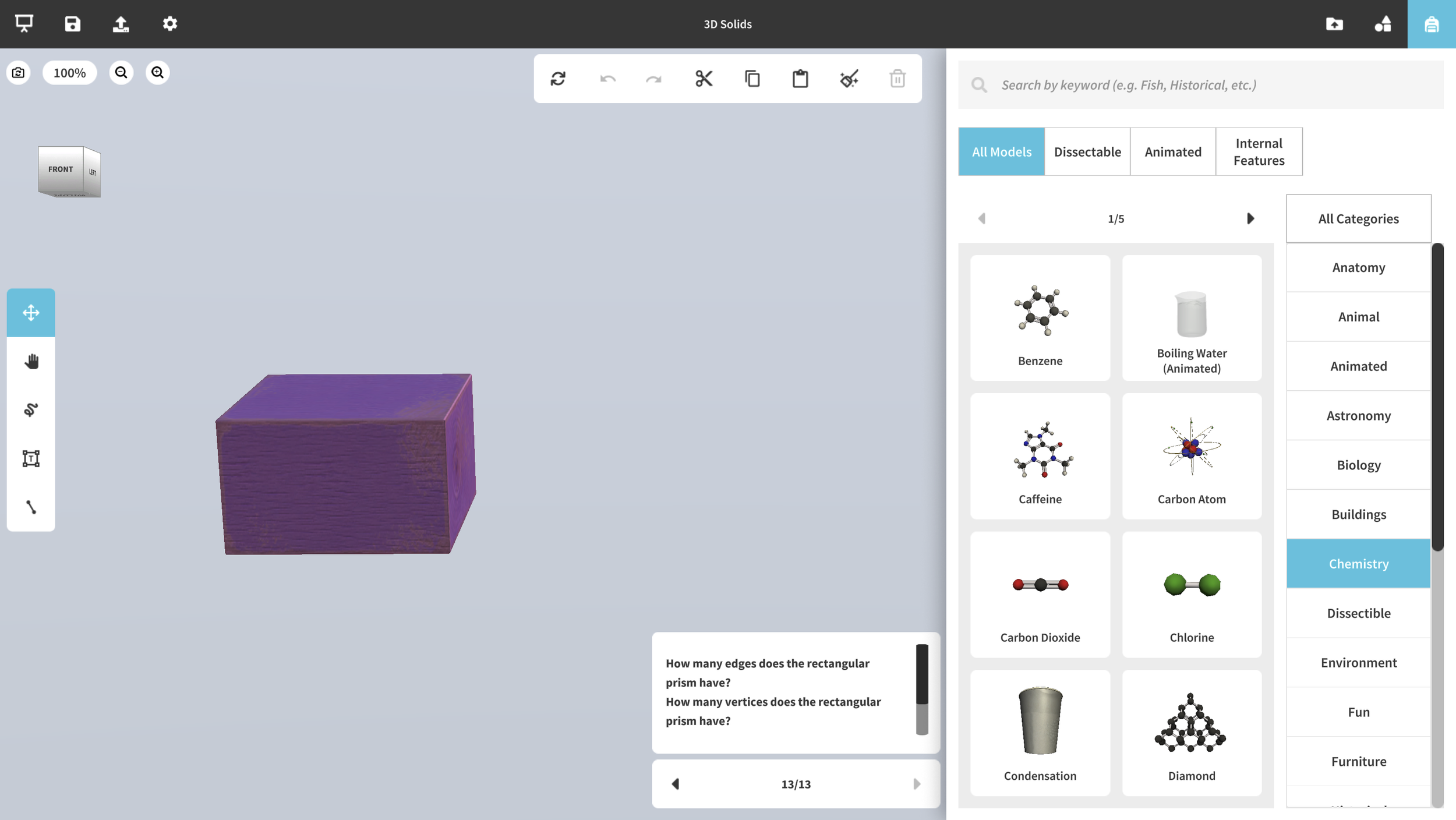Select the move arrows tool
1456x820 pixels.
point(31,313)
